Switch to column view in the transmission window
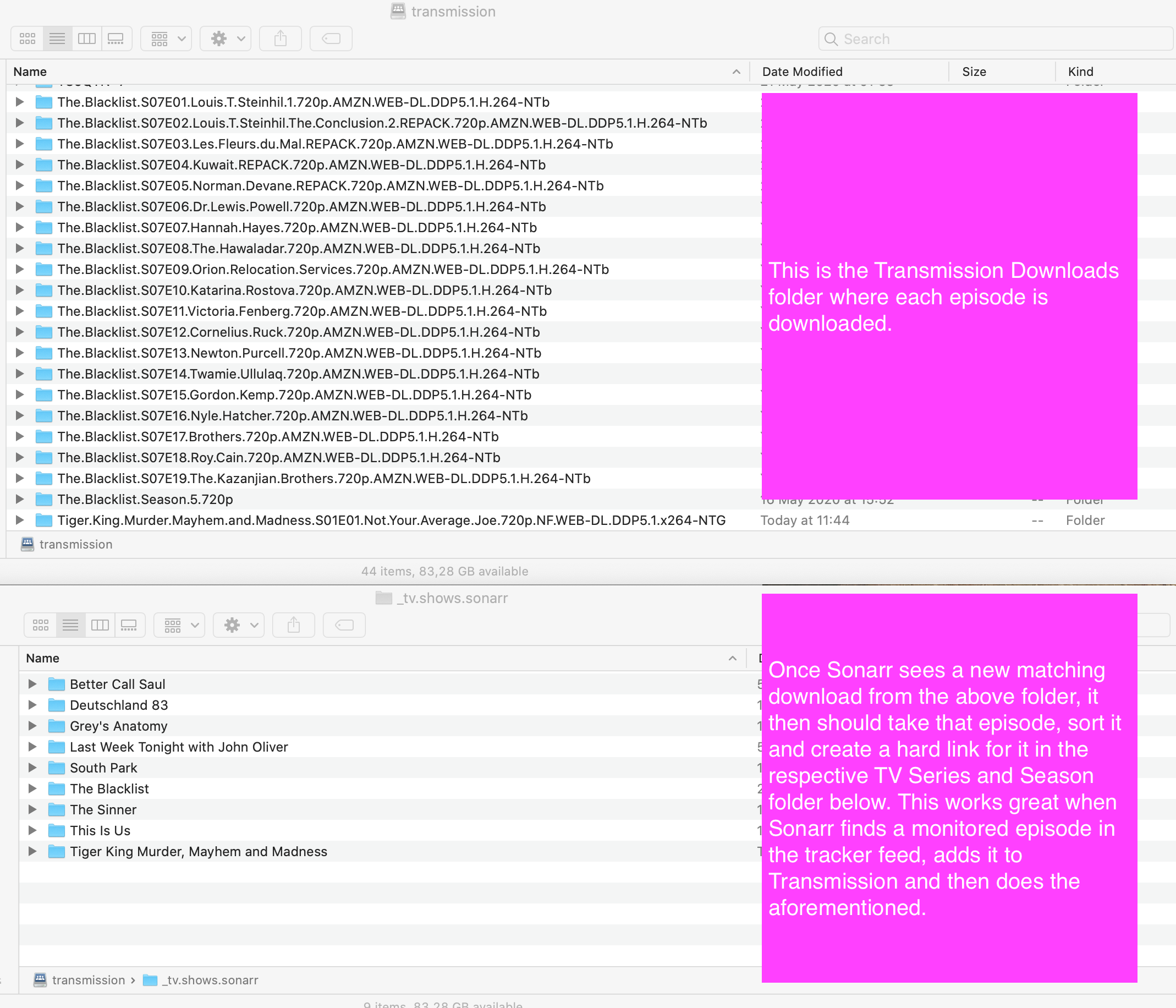1176x1008 pixels. (x=87, y=38)
